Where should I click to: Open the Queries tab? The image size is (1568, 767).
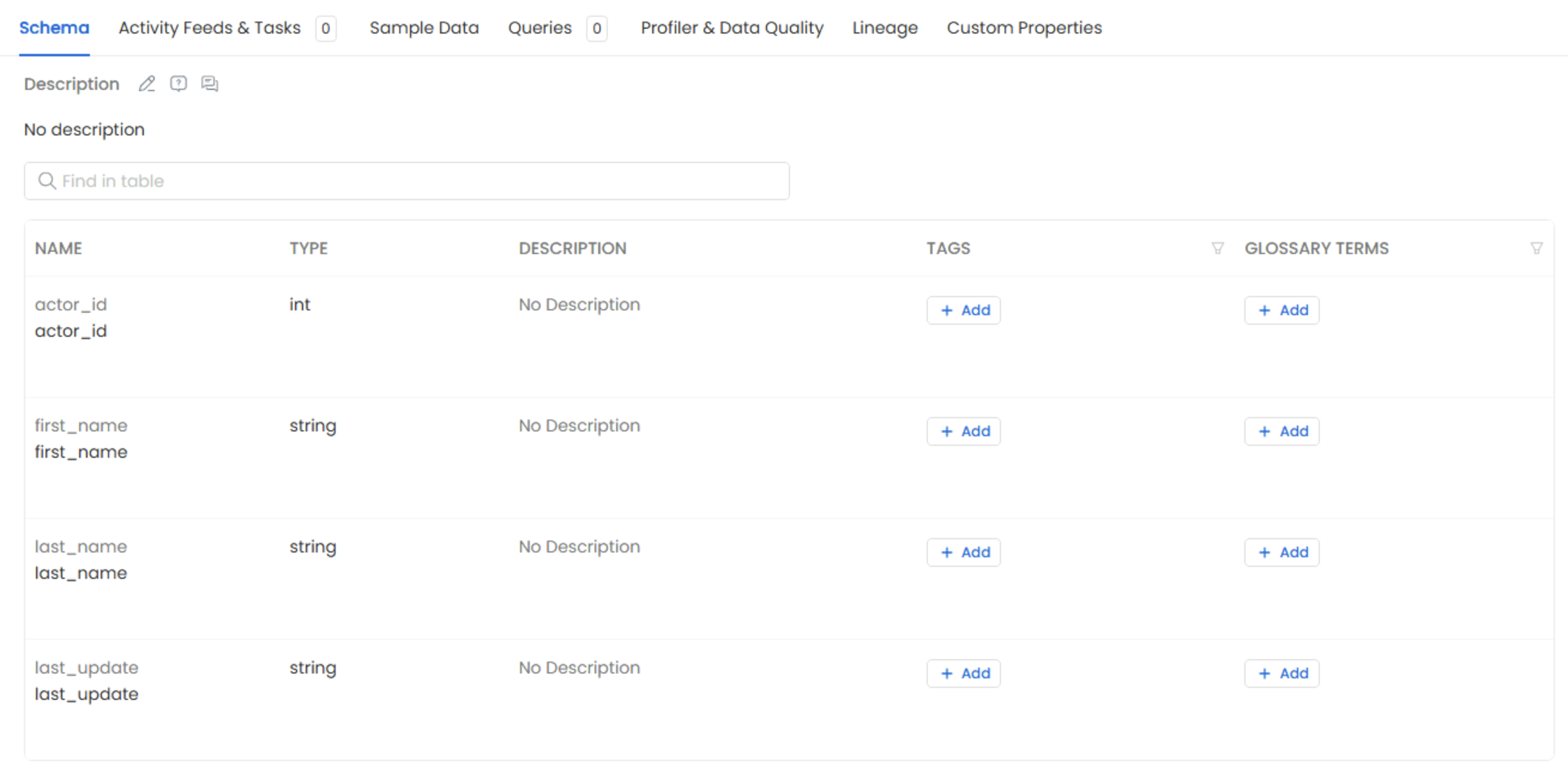[x=540, y=28]
